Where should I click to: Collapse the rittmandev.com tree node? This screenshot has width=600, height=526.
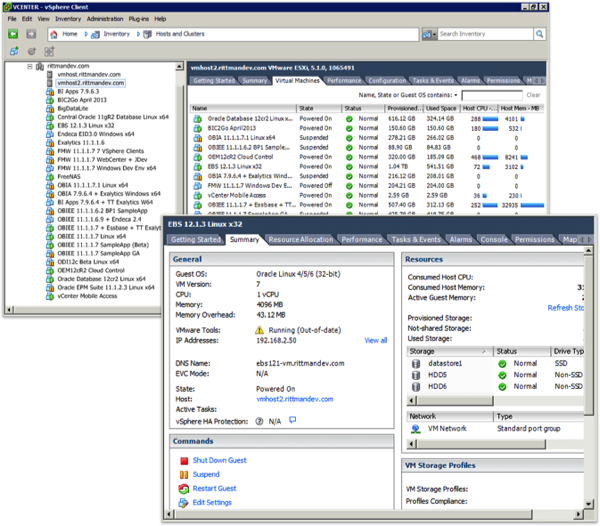point(29,67)
